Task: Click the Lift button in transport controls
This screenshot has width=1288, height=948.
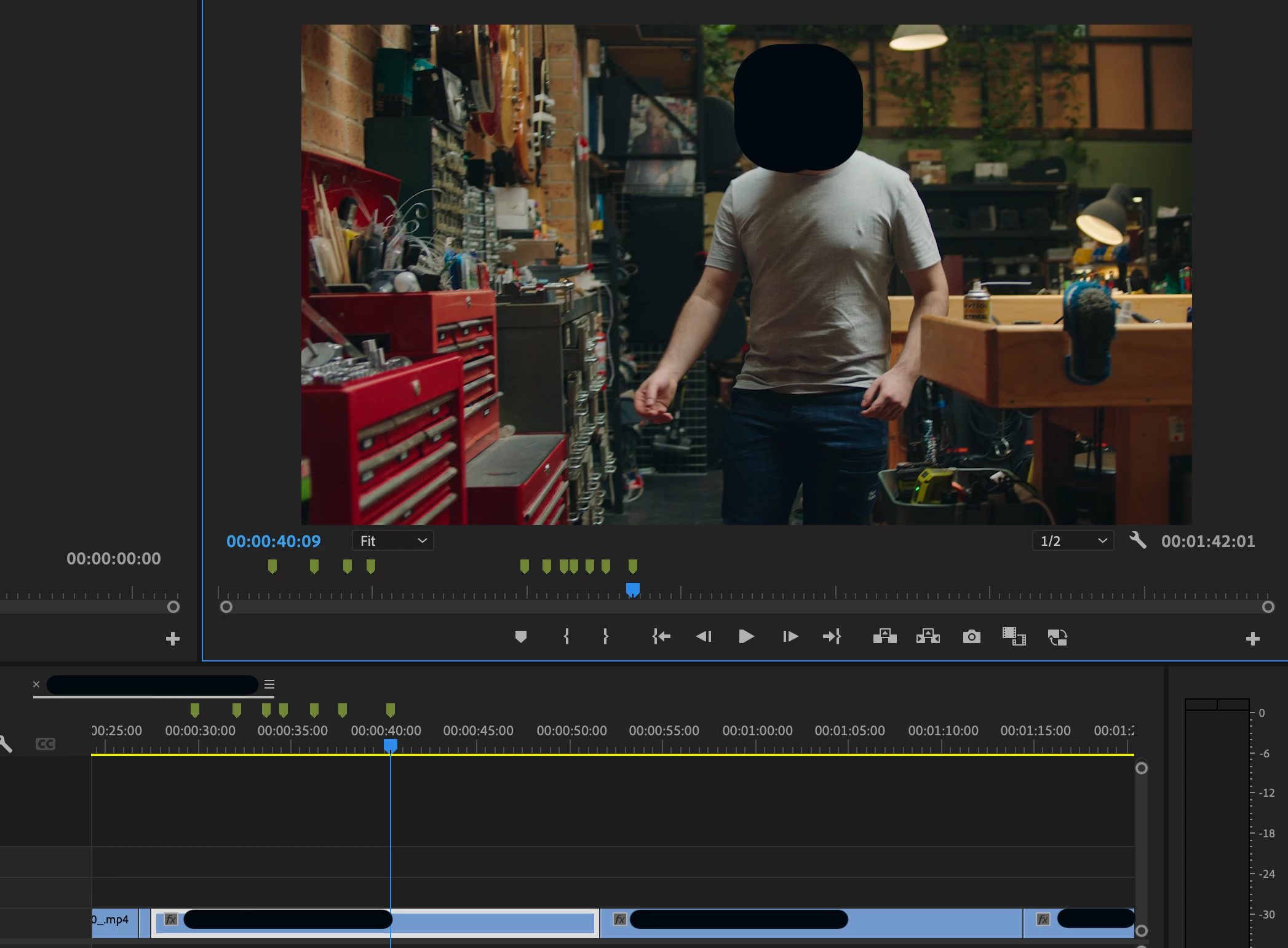Action: 885,637
